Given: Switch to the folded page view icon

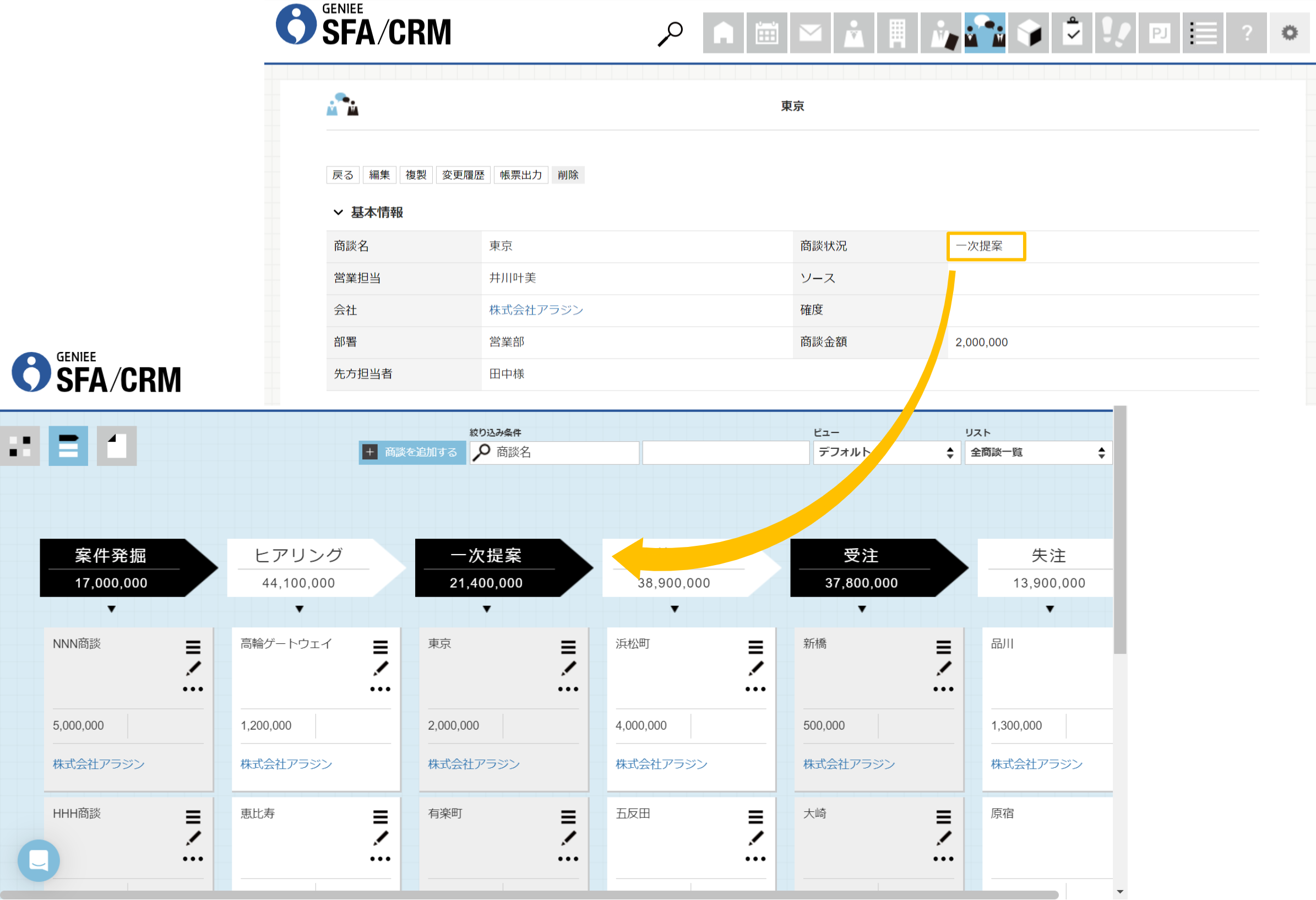Looking at the screenshot, I should coord(117,446).
